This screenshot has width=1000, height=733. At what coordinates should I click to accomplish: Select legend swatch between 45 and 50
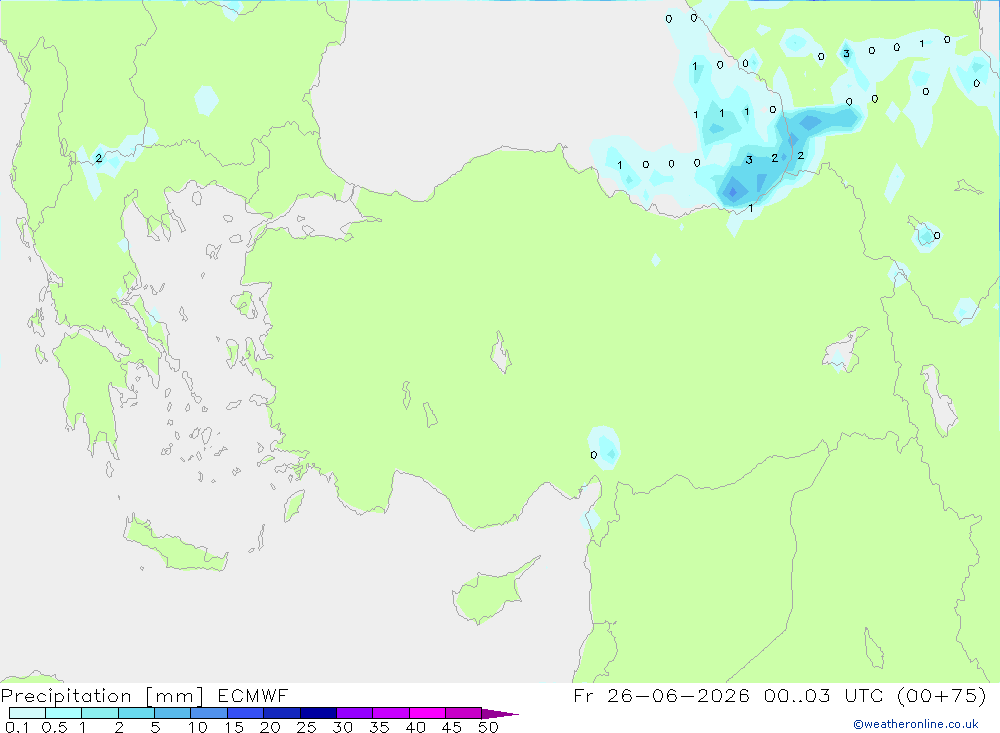[463, 713]
